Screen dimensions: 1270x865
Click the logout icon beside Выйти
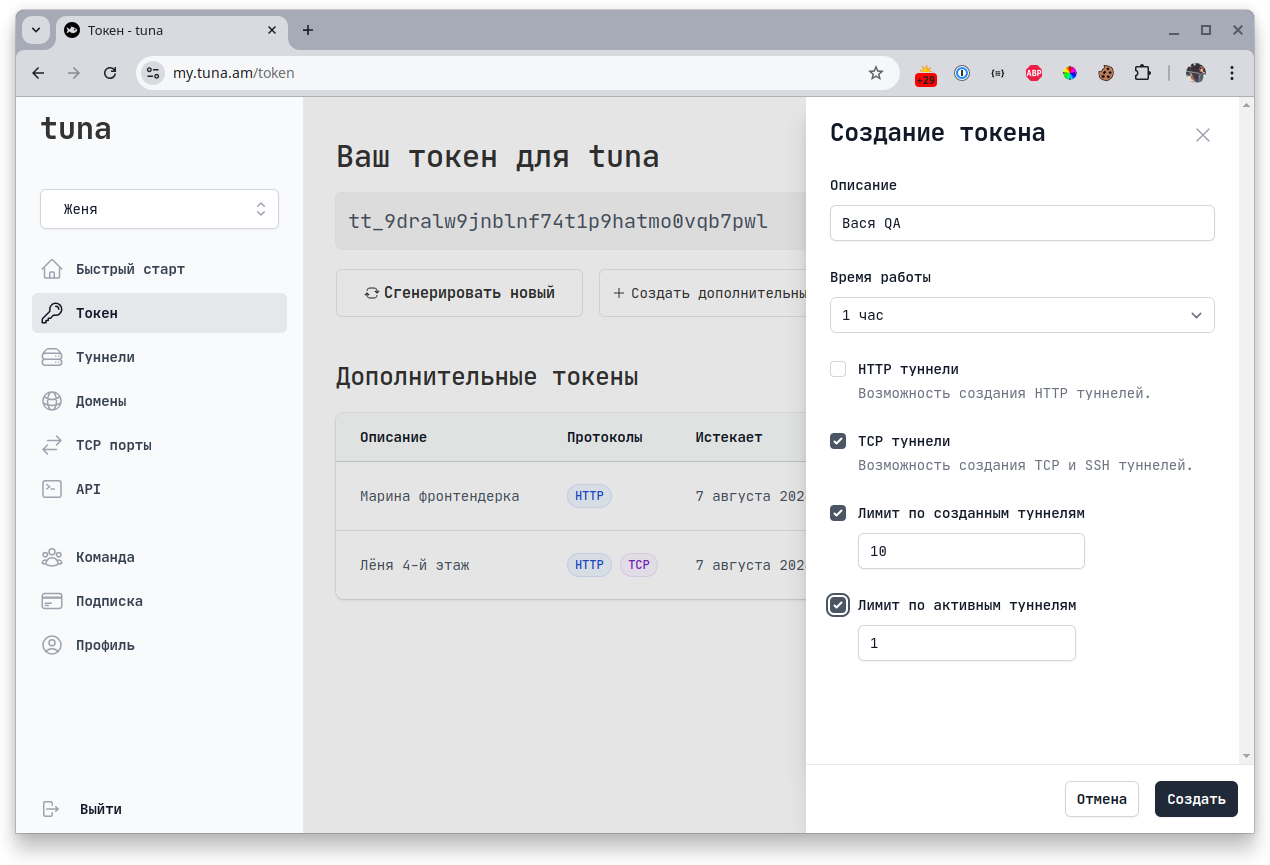coord(51,809)
